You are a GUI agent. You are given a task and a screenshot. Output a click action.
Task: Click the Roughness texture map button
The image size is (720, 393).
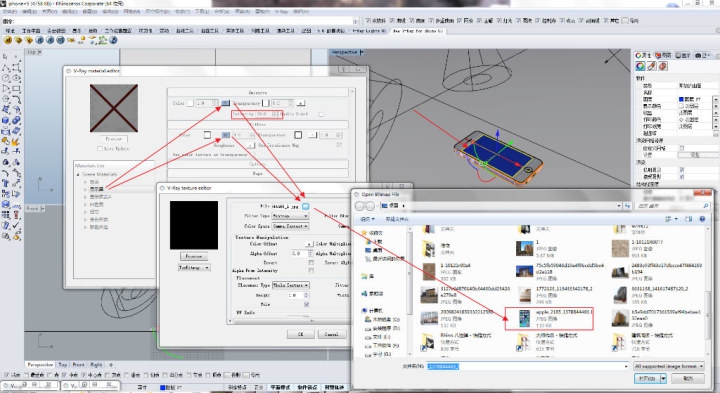pos(250,146)
